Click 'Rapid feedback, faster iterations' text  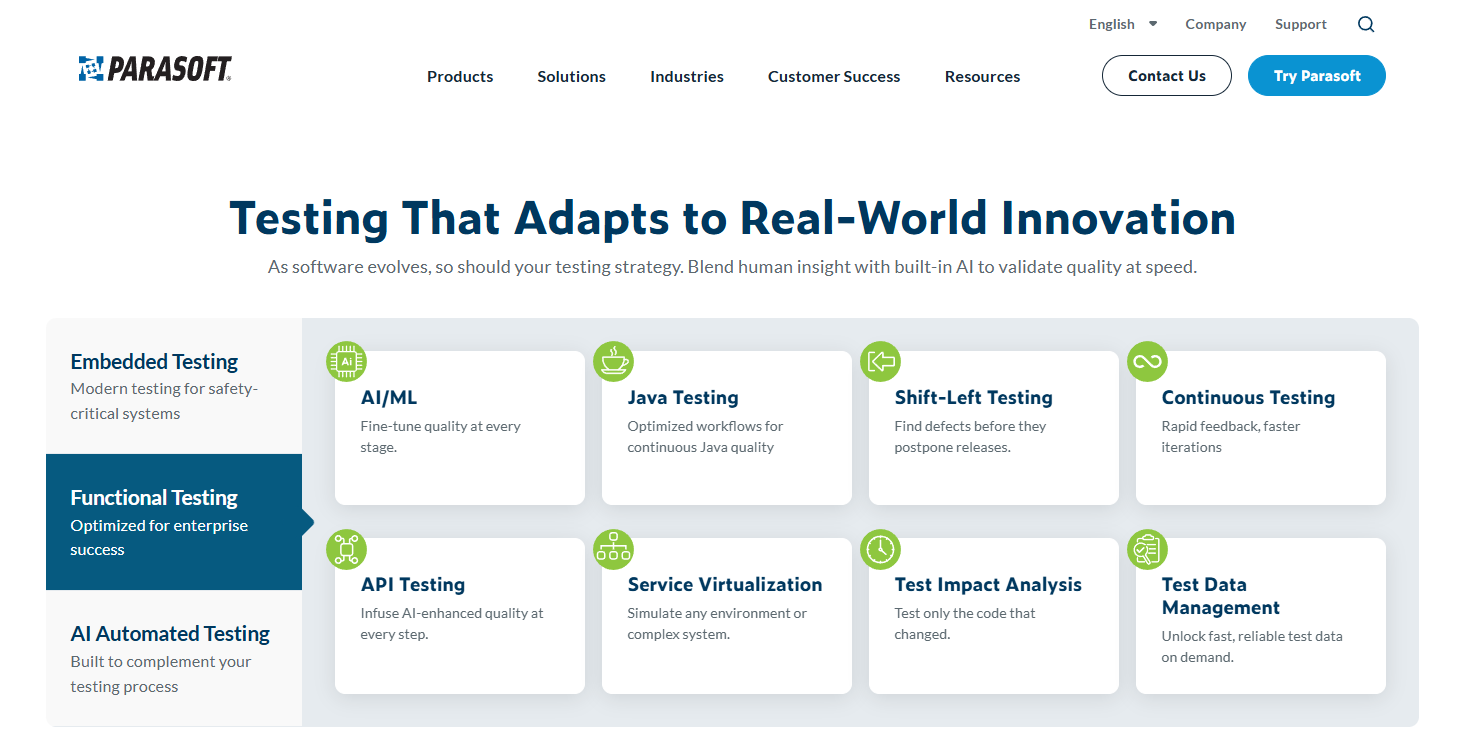click(1231, 436)
